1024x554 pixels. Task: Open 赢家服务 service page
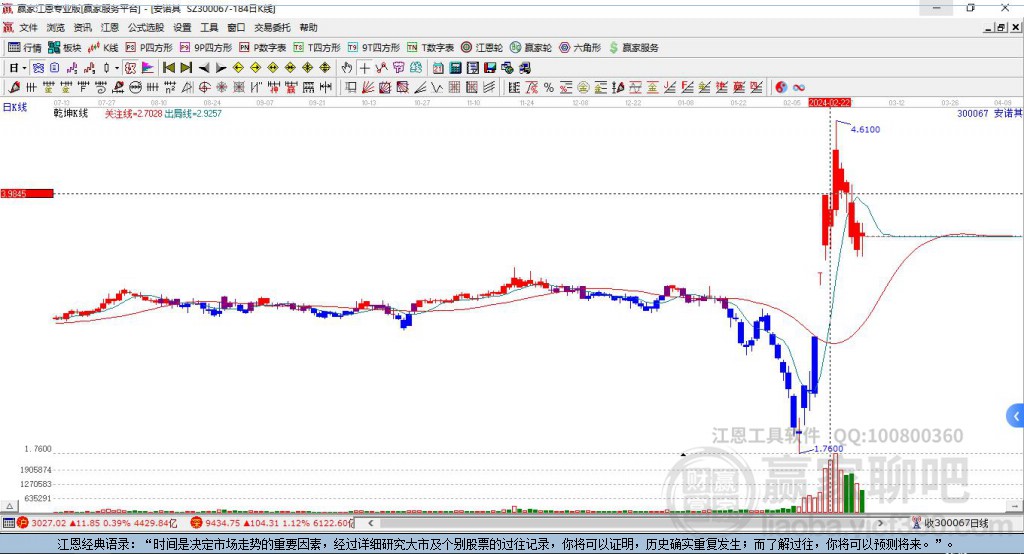(633, 48)
